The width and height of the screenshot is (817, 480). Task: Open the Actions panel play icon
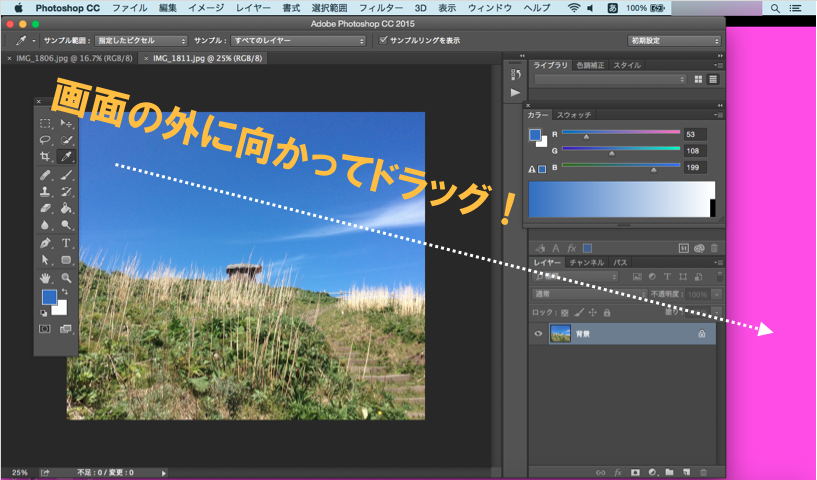coord(515,93)
